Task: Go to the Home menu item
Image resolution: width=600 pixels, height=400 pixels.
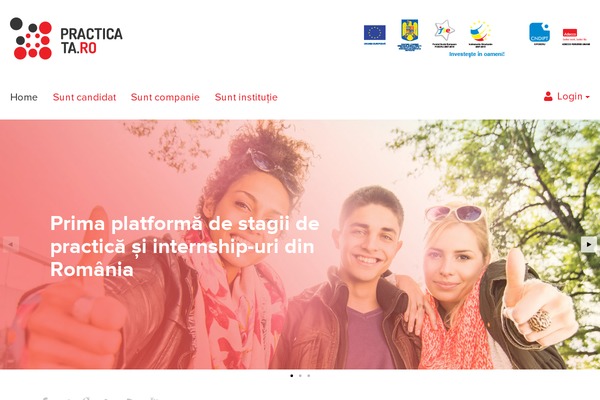Action: tap(24, 97)
